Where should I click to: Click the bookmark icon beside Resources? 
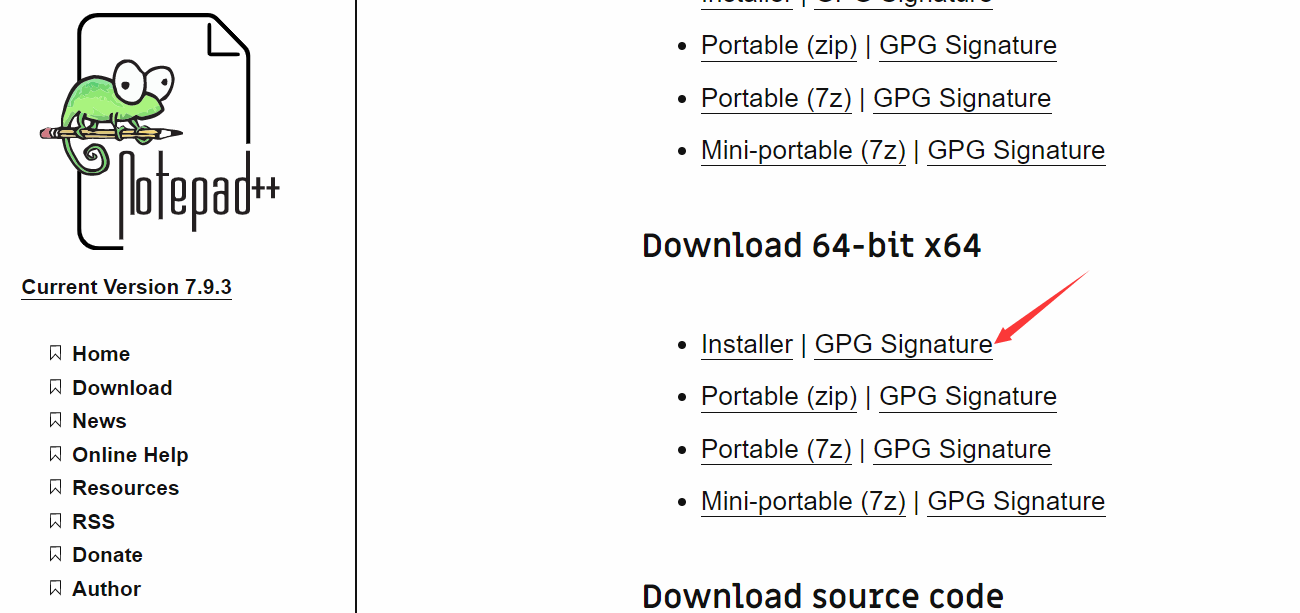coord(55,487)
